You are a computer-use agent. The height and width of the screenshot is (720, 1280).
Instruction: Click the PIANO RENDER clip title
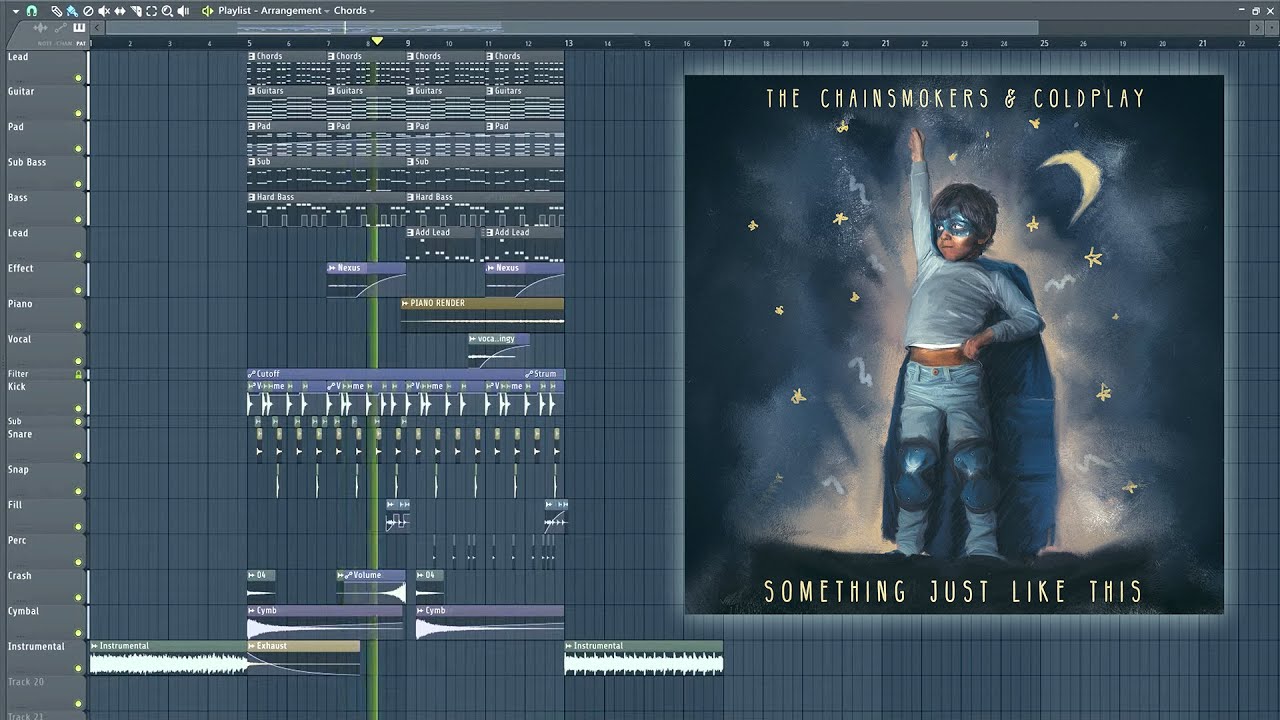437,303
